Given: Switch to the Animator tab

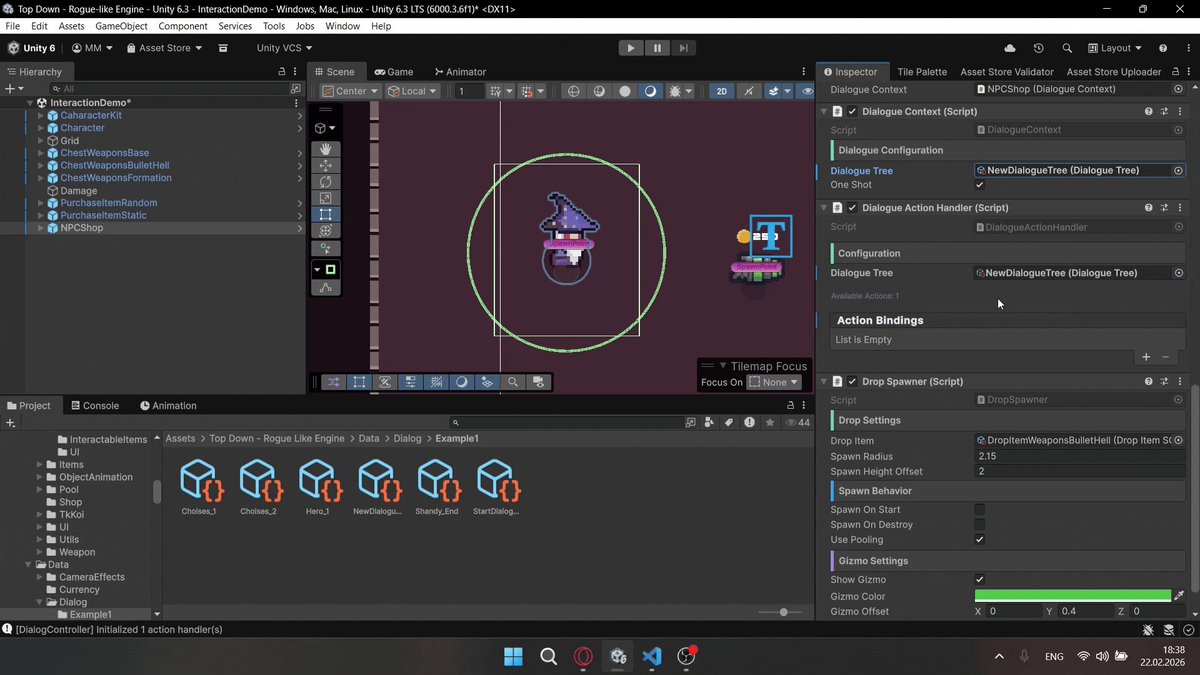Looking at the screenshot, I should coord(460,72).
